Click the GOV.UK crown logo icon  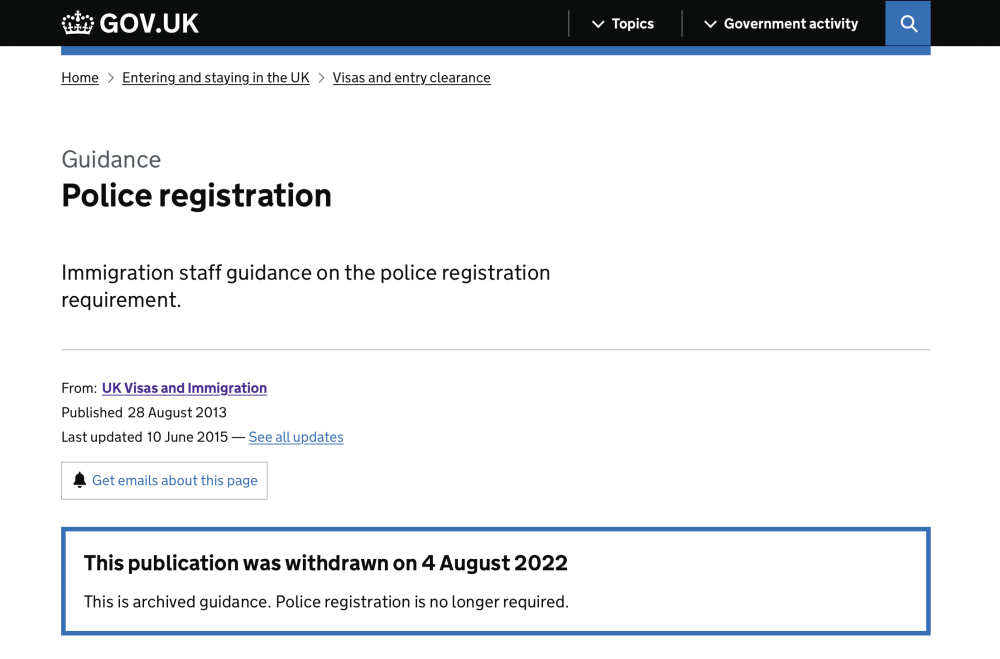(77, 22)
